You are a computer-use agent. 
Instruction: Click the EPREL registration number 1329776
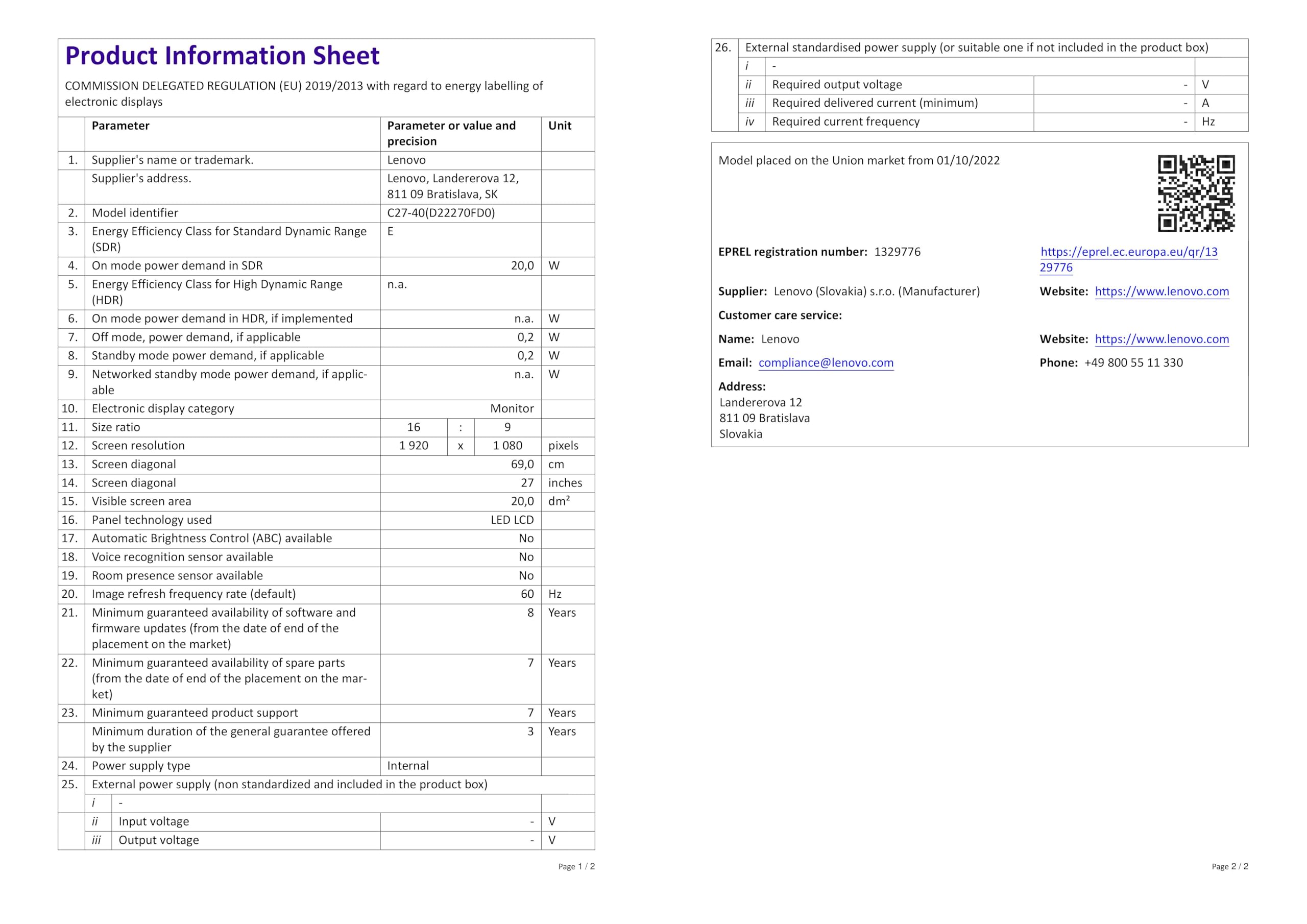(897, 252)
